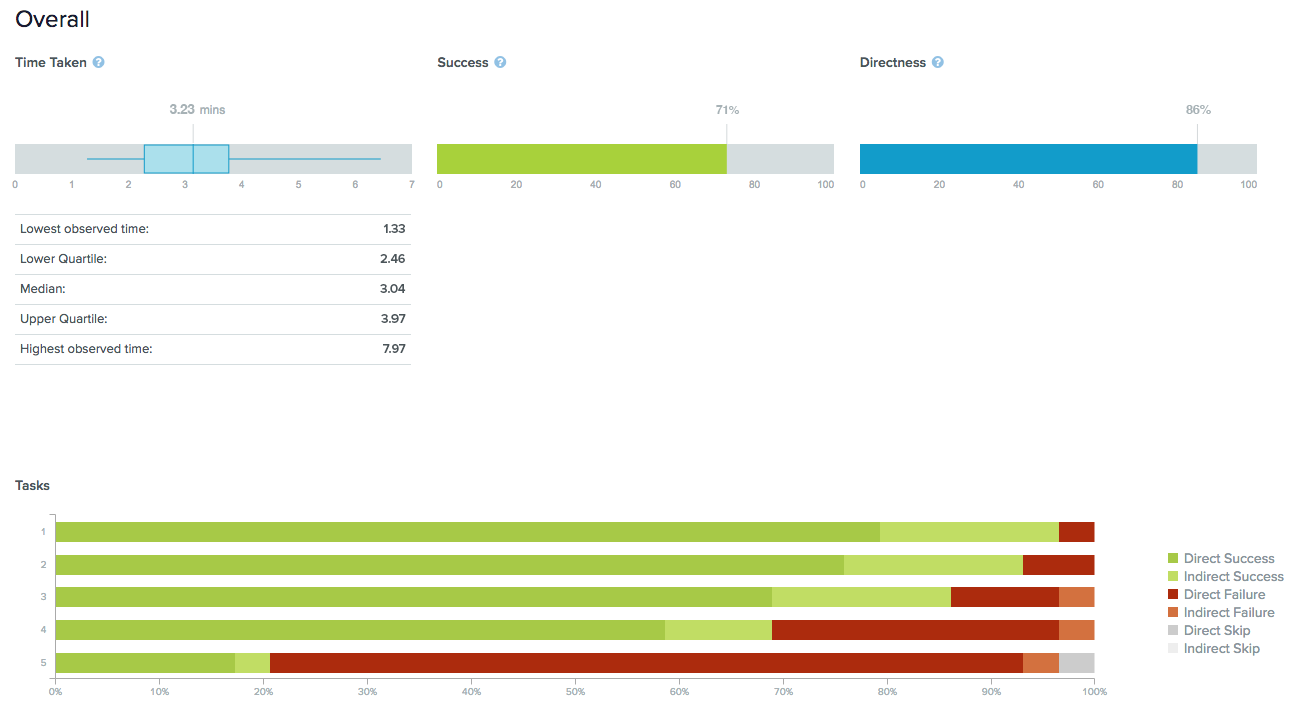Click the question mark icon beside Directness
Screen dimensions: 1304x722
(x=937, y=62)
